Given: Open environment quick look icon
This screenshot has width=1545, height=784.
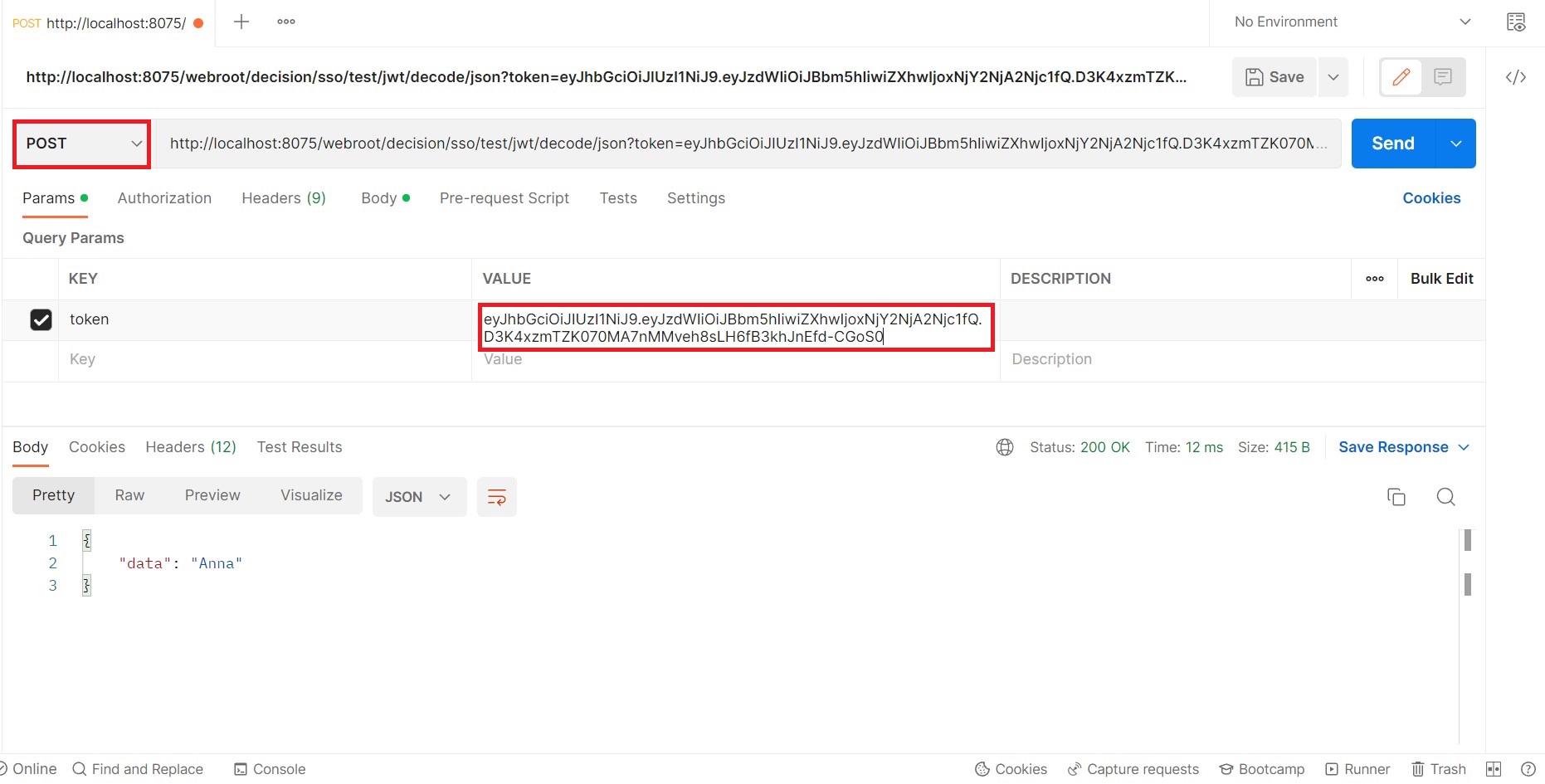Looking at the screenshot, I should (x=1516, y=22).
